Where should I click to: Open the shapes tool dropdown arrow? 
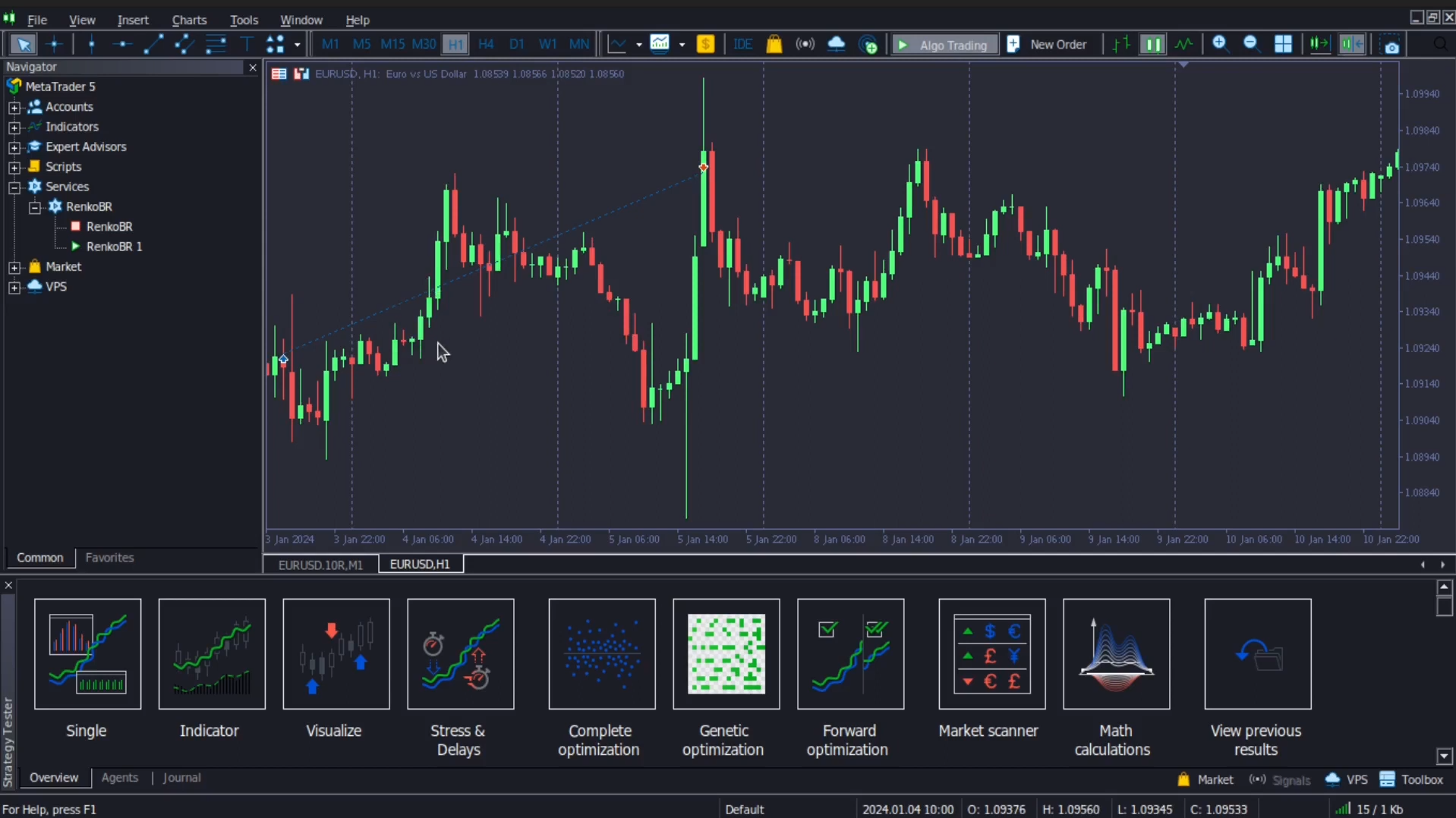pos(297,45)
